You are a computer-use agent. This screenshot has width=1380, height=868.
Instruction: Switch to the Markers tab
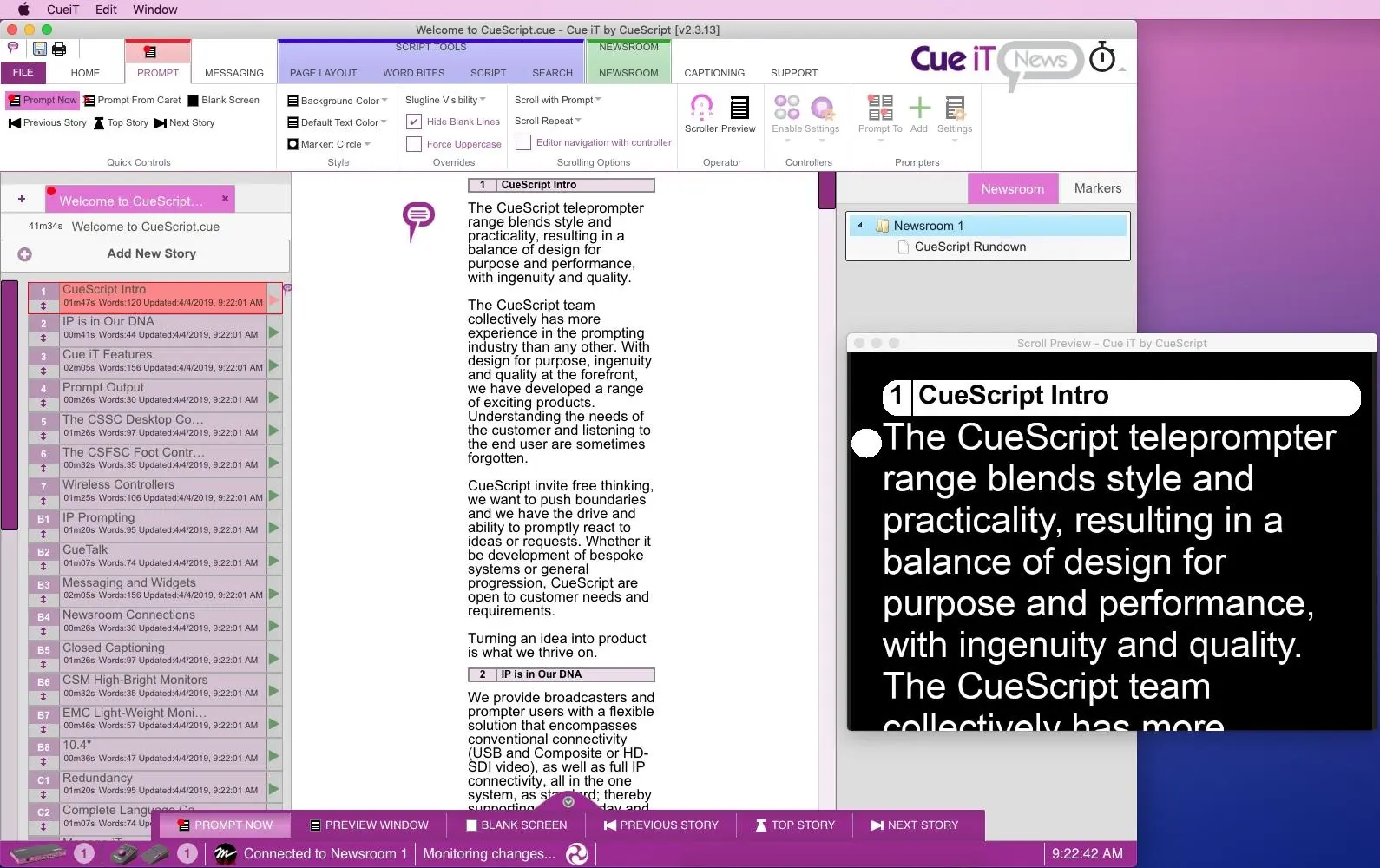coord(1097,188)
